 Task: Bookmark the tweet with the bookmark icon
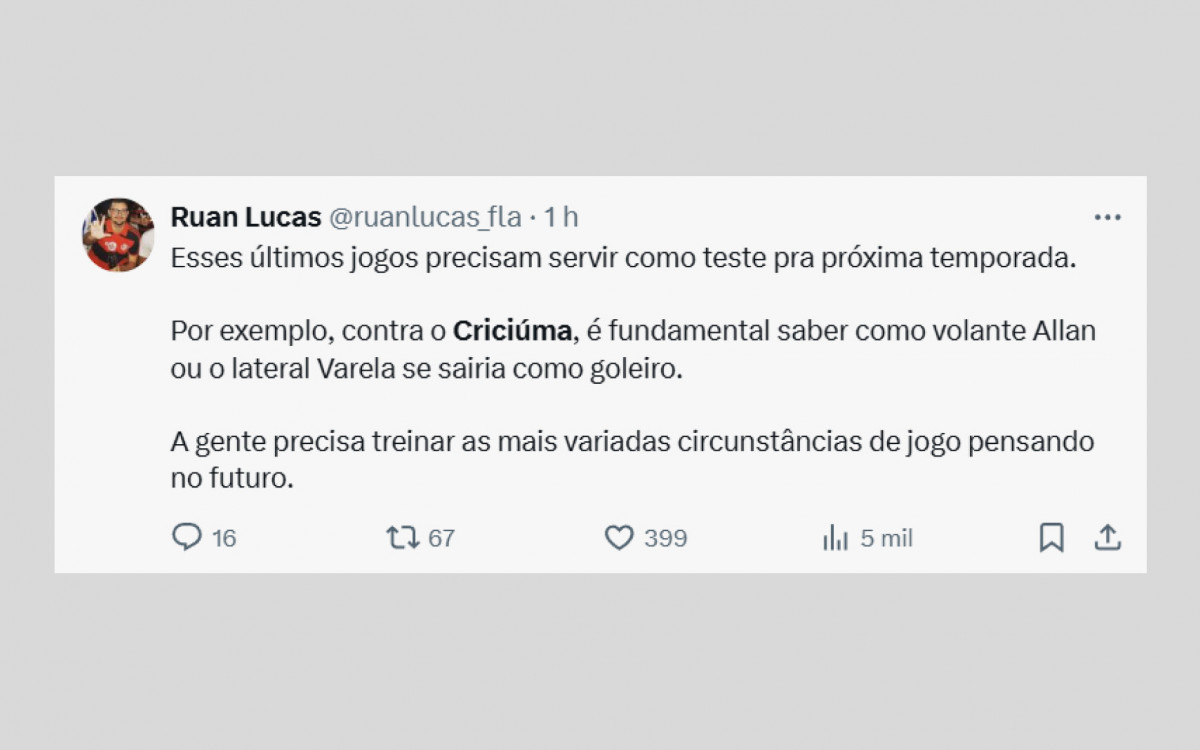pos(1051,538)
